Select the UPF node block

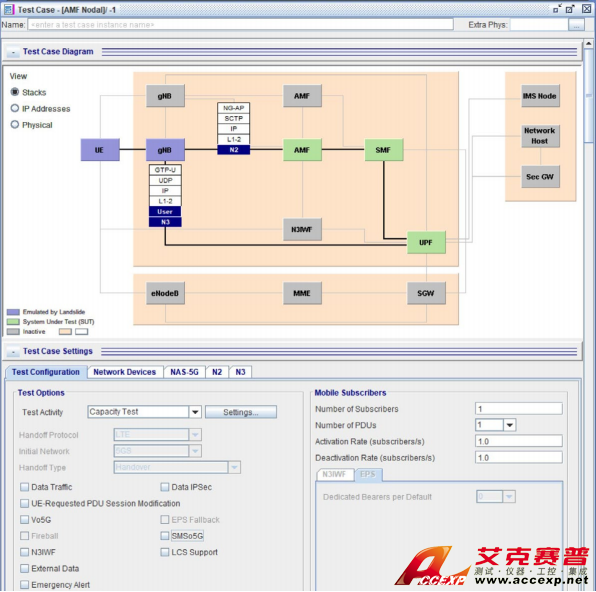point(426,242)
